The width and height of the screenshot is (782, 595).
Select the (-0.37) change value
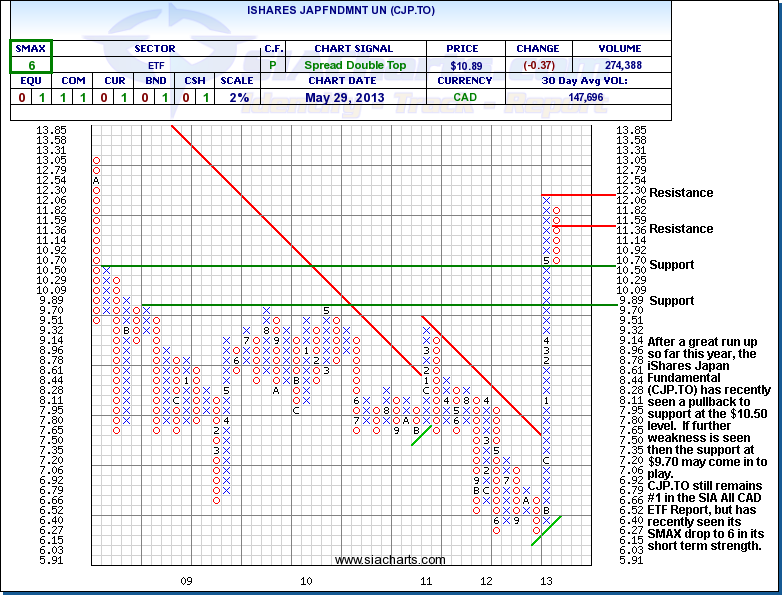538,64
